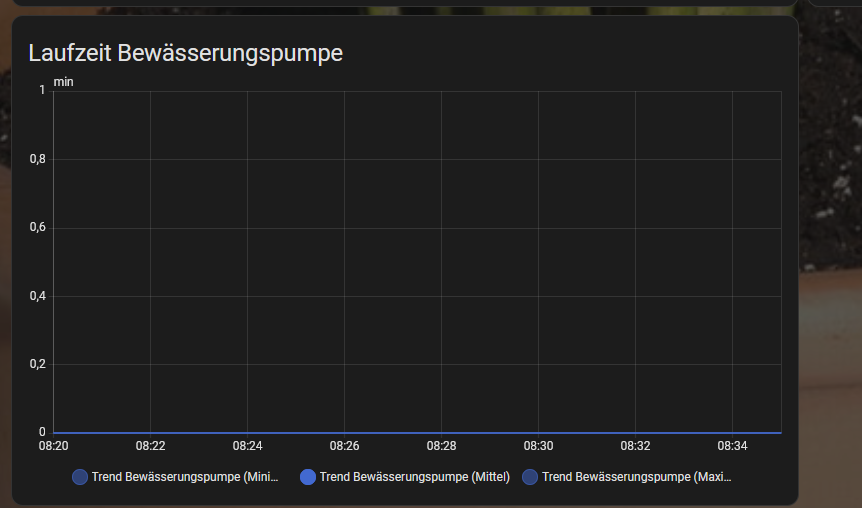The image size is (862, 508).
Task: Select the 08:28 time axis label
Action: [x=441, y=445]
